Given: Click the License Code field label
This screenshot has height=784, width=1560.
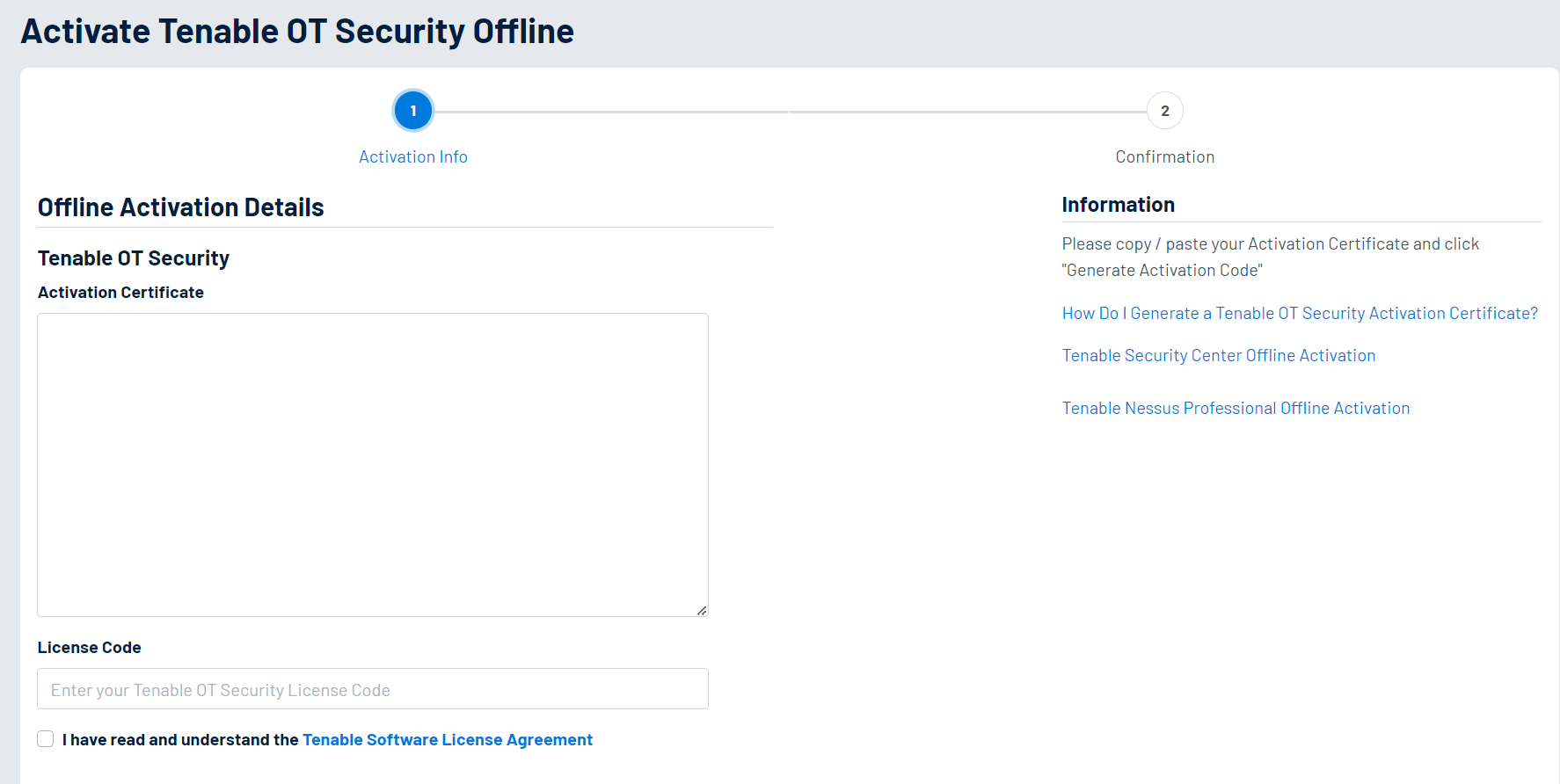Looking at the screenshot, I should click(89, 648).
